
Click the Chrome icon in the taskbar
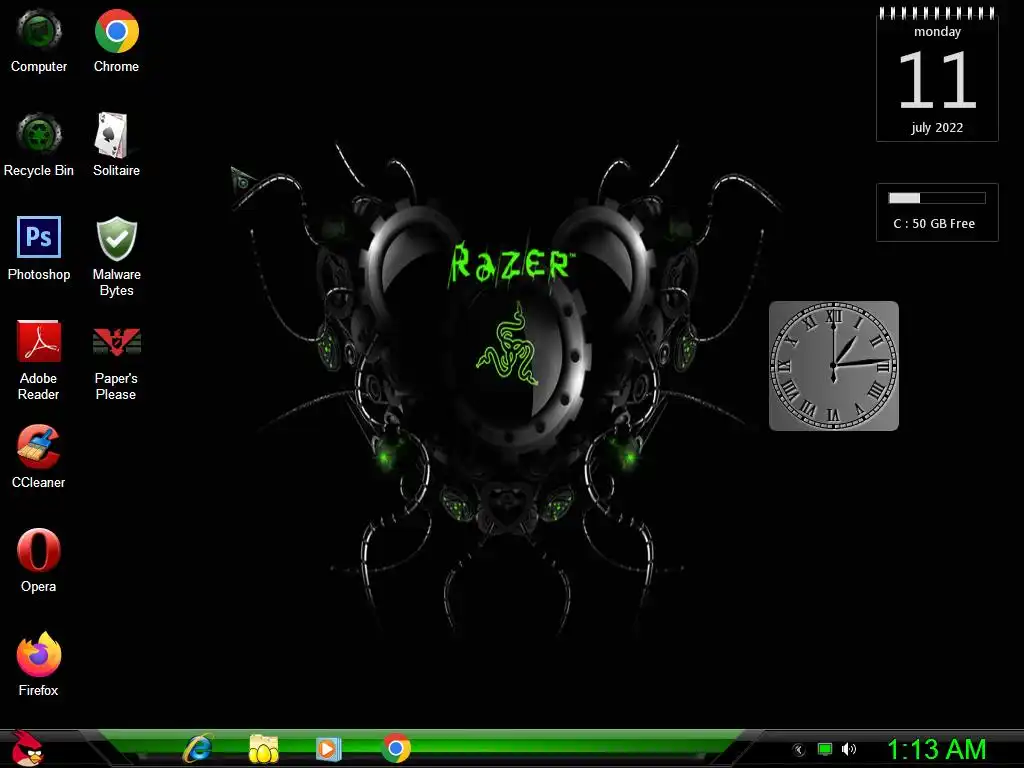click(x=396, y=748)
